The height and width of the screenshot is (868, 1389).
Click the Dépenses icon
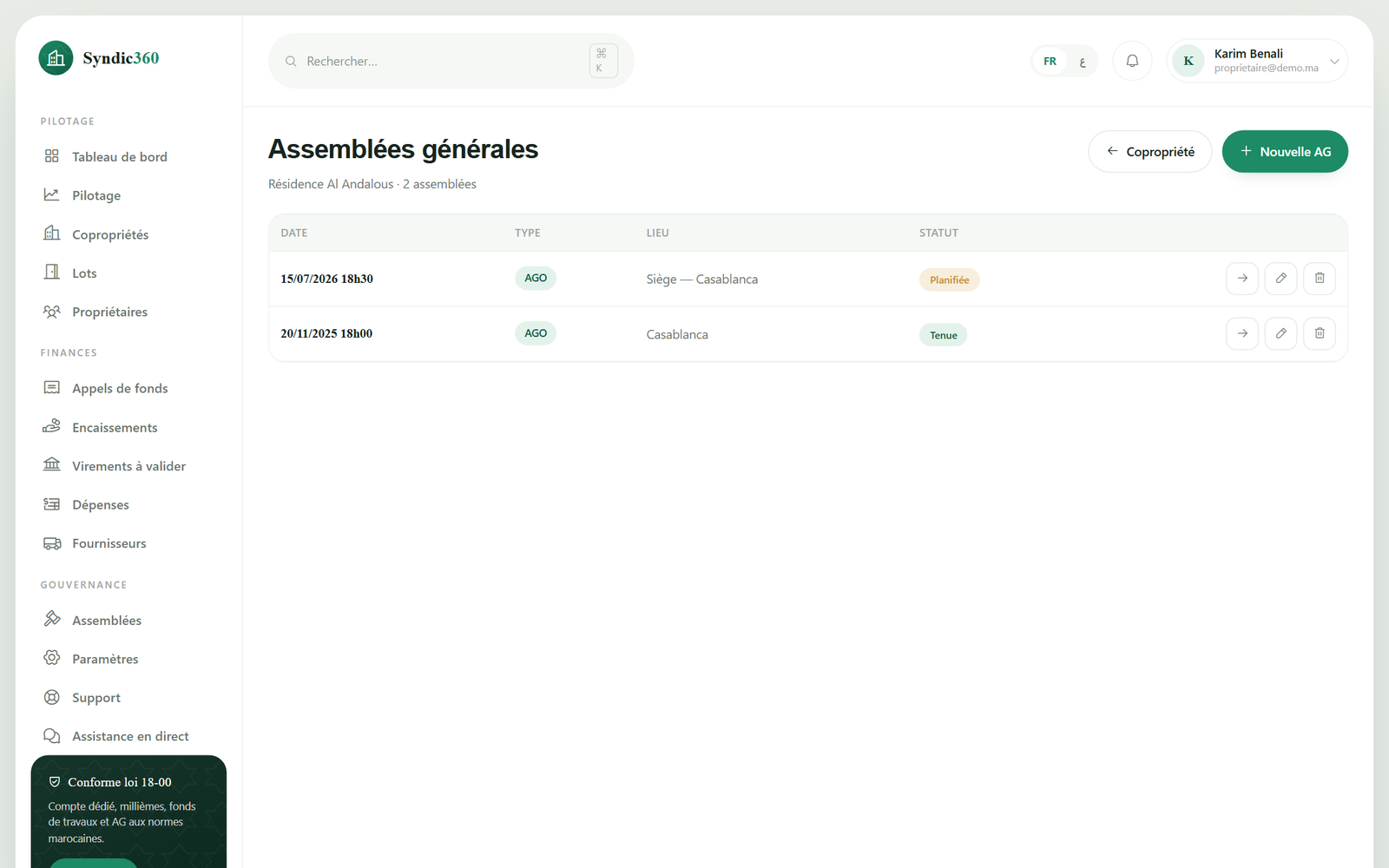click(52, 504)
